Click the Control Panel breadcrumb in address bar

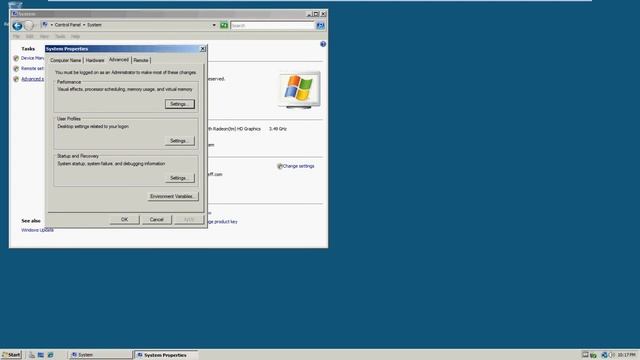tap(67, 25)
